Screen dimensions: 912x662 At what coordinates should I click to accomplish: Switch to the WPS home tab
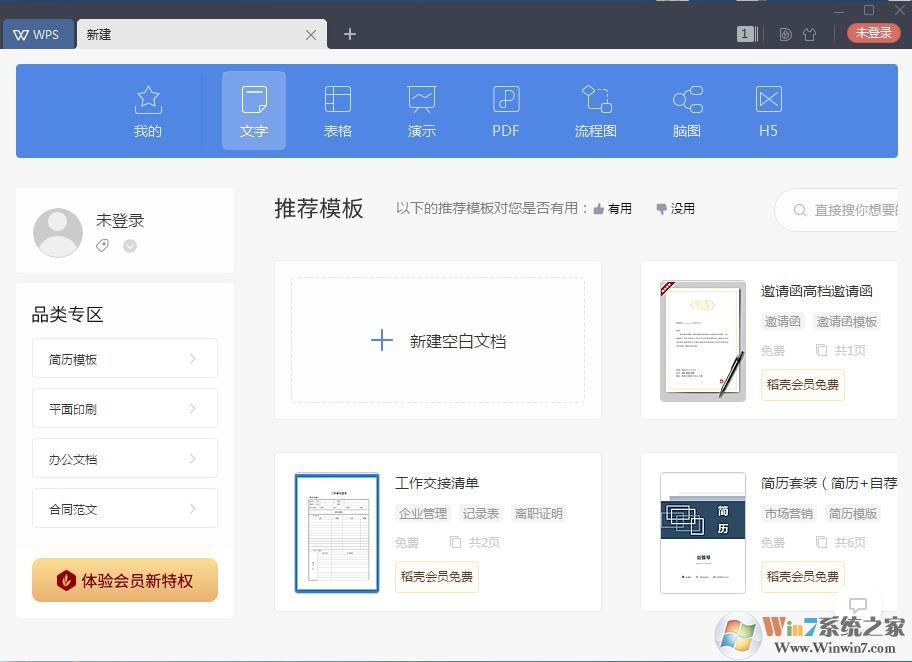(x=37, y=34)
